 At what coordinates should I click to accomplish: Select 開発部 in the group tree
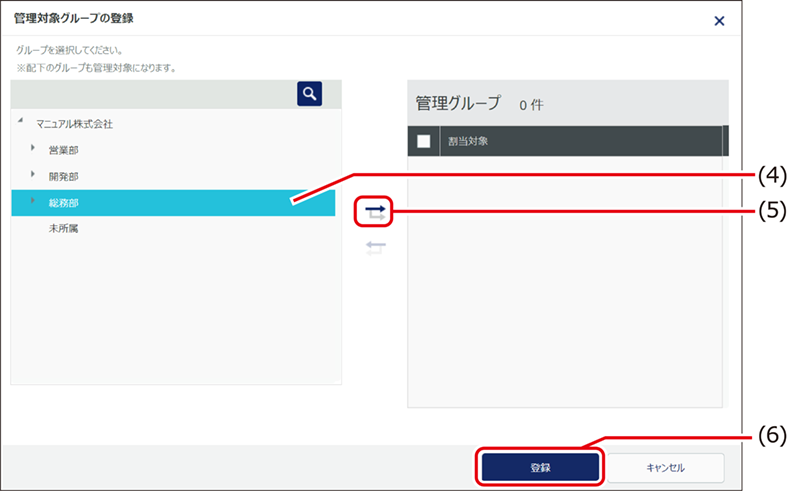pos(63,177)
